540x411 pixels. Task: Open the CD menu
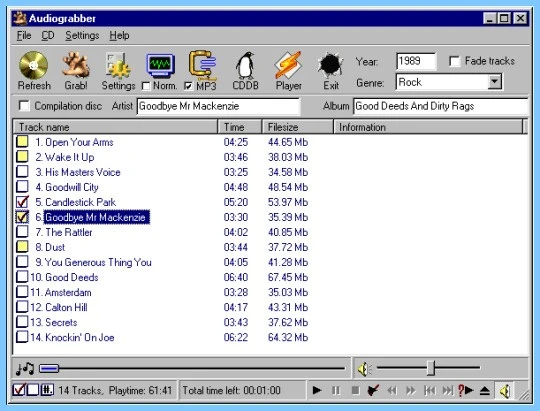pyautogui.click(x=48, y=35)
